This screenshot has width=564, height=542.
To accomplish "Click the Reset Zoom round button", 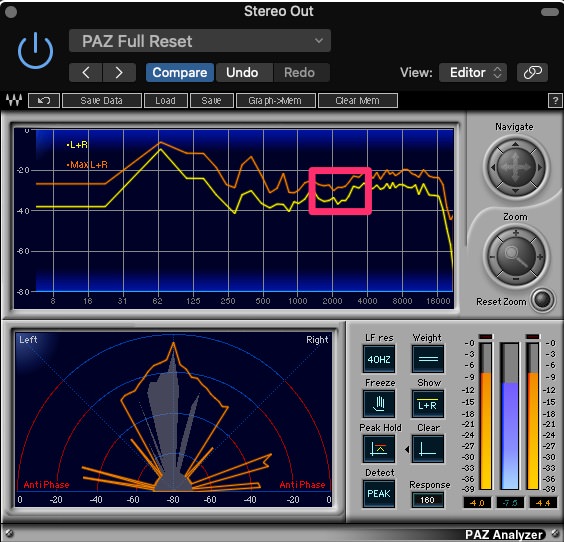I will coord(543,299).
